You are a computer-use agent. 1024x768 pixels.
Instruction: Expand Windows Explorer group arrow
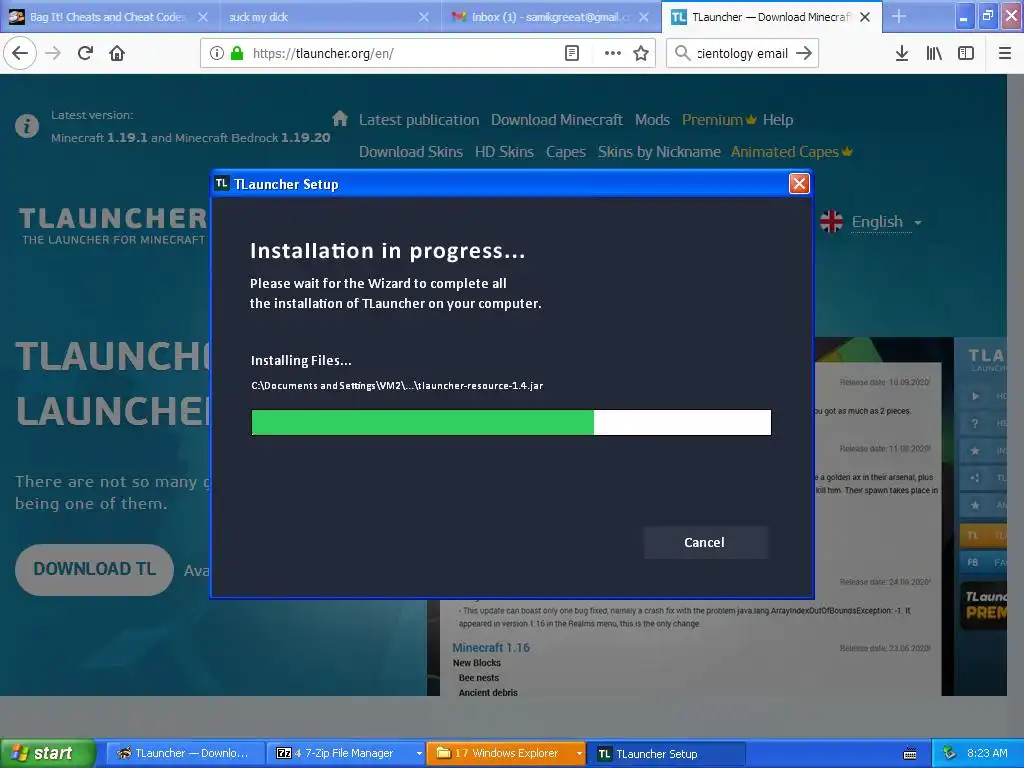coord(579,754)
